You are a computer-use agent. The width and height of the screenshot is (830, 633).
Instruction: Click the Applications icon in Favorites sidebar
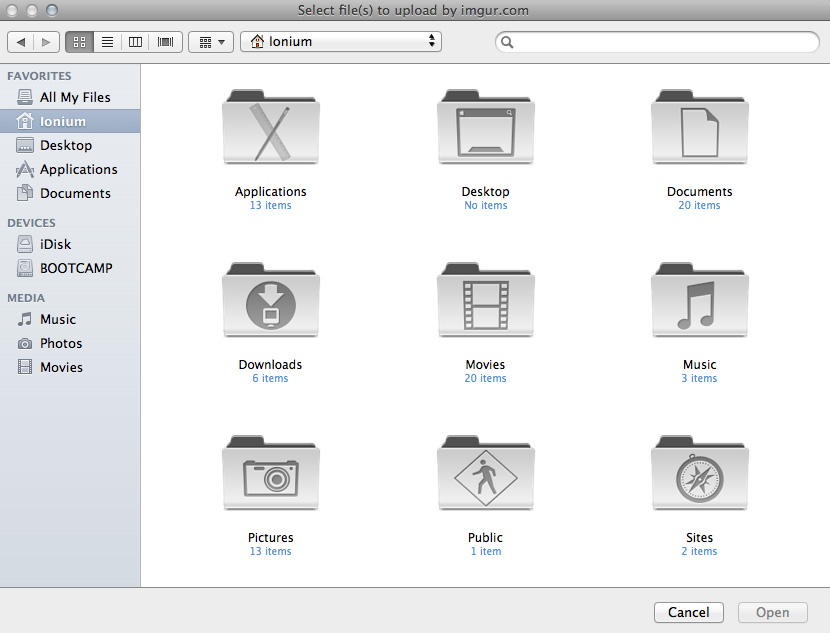[25, 169]
